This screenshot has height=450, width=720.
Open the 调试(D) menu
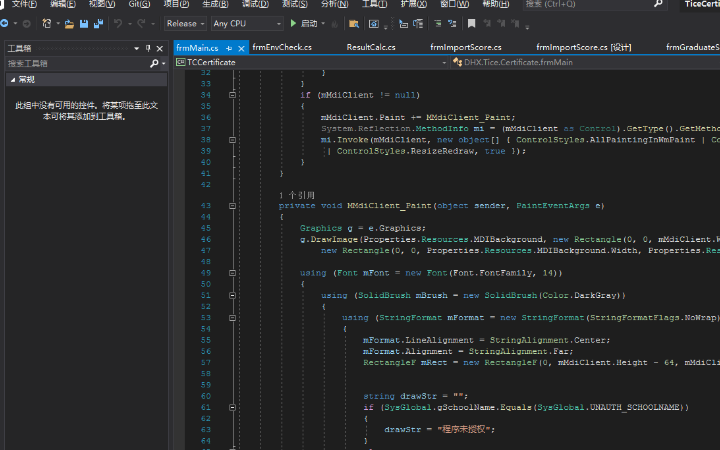click(255, 4)
